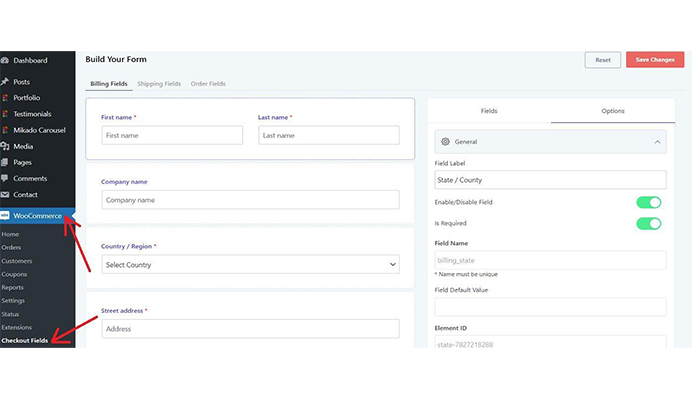Click the Build Your Form heading

pyautogui.click(x=116, y=60)
